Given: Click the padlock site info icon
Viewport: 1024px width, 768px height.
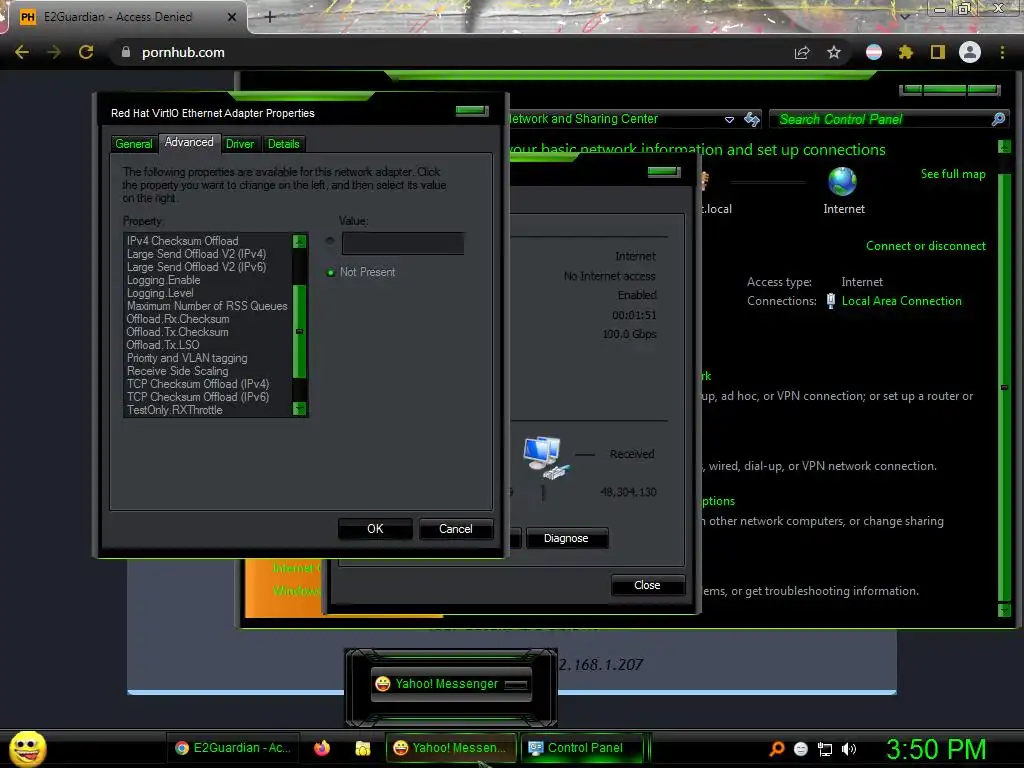Looking at the screenshot, I should 126,52.
